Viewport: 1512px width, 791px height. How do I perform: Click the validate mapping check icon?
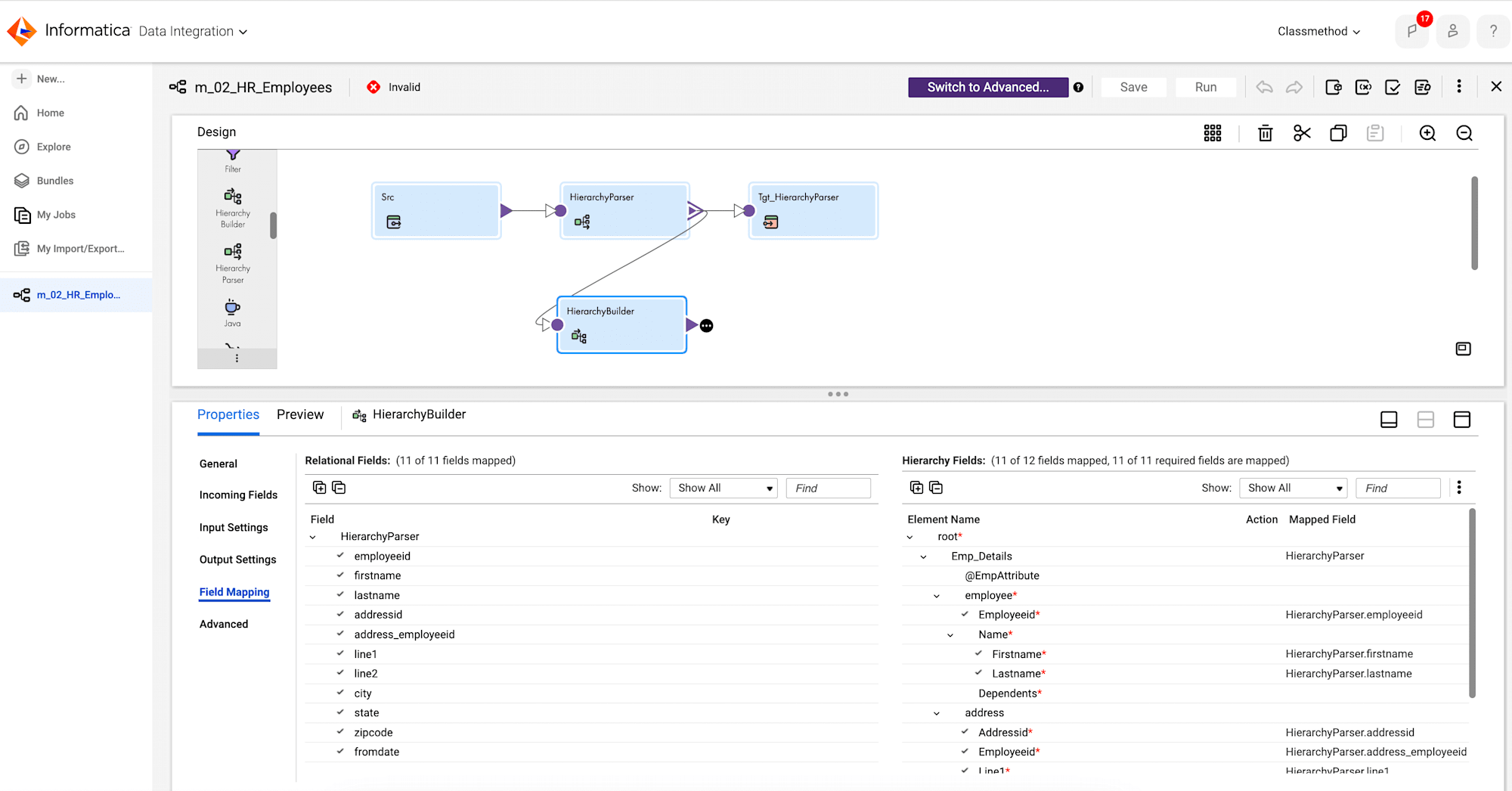pyautogui.click(x=1393, y=87)
